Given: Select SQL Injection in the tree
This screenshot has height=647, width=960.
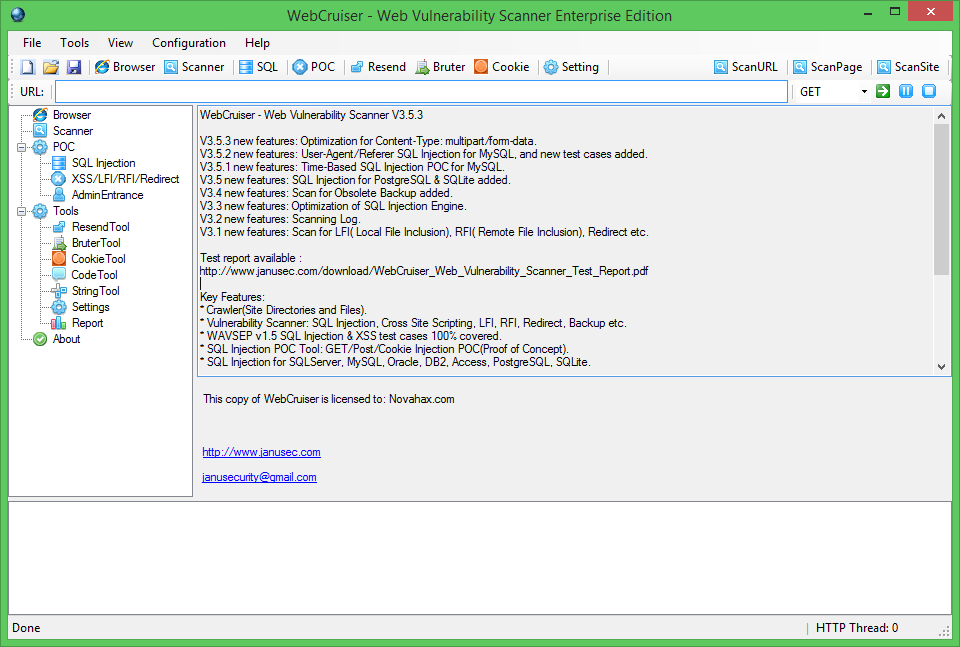Looking at the screenshot, I should click(103, 163).
